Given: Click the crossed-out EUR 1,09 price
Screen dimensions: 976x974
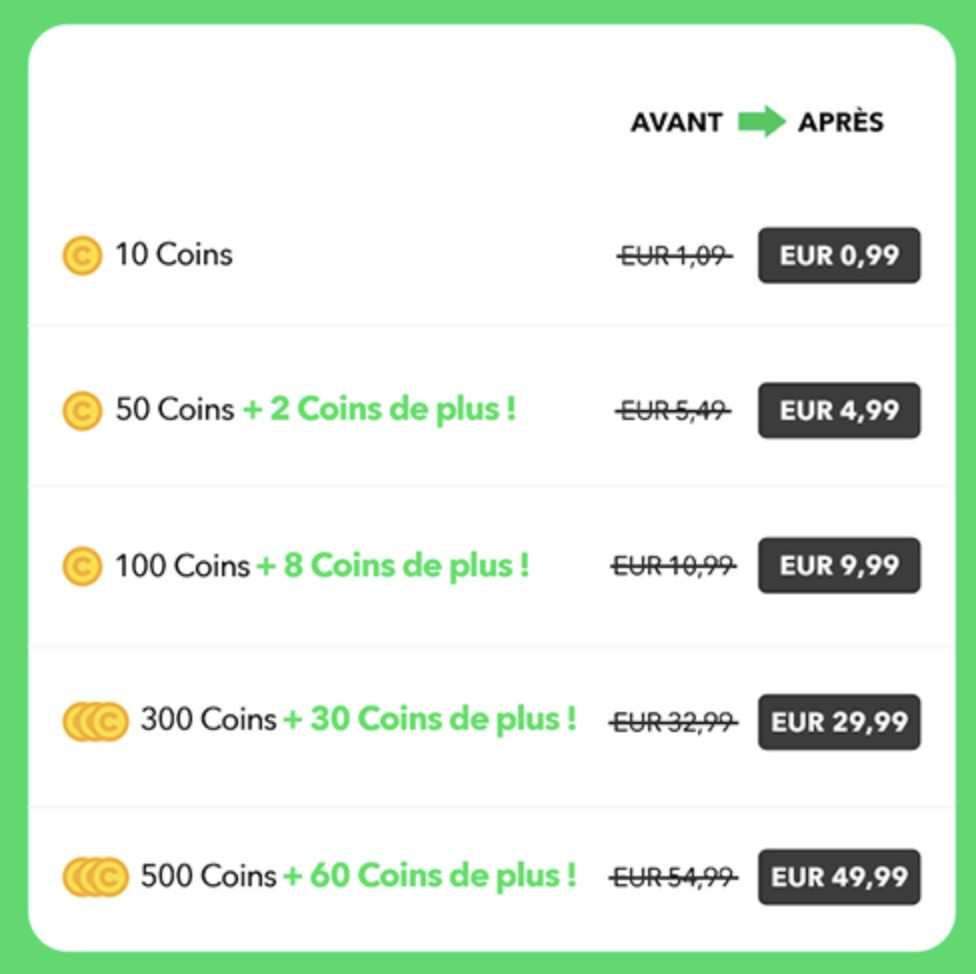Looking at the screenshot, I should pyautogui.click(x=672, y=255).
